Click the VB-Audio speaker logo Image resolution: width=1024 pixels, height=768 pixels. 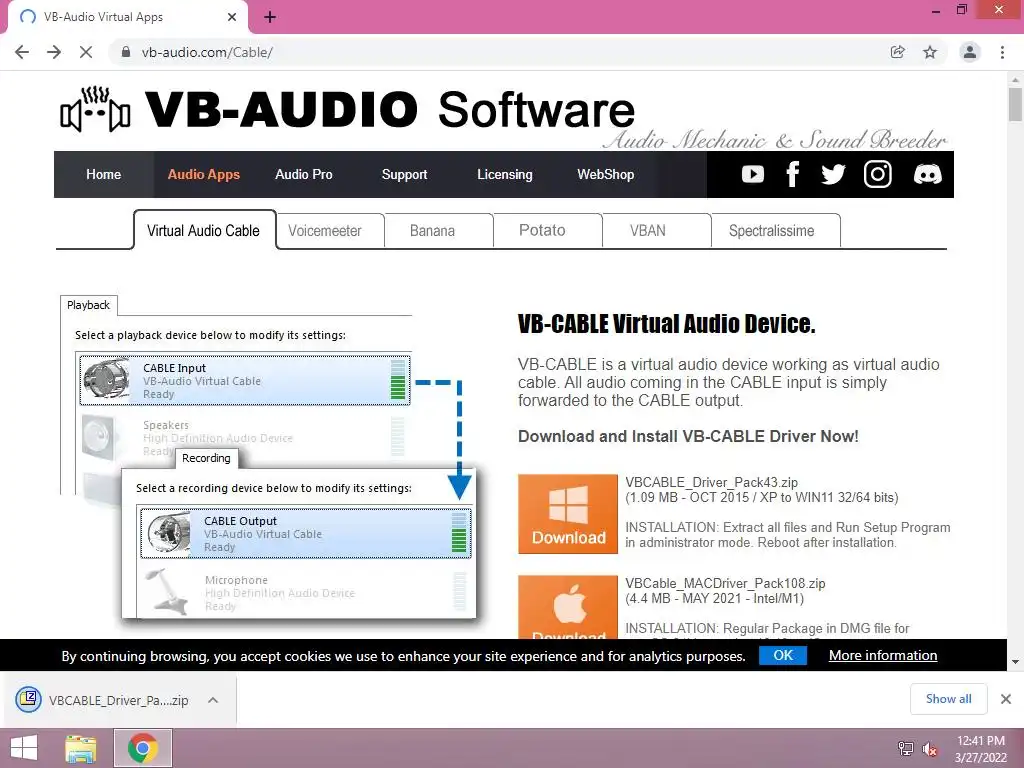[95, 110]
